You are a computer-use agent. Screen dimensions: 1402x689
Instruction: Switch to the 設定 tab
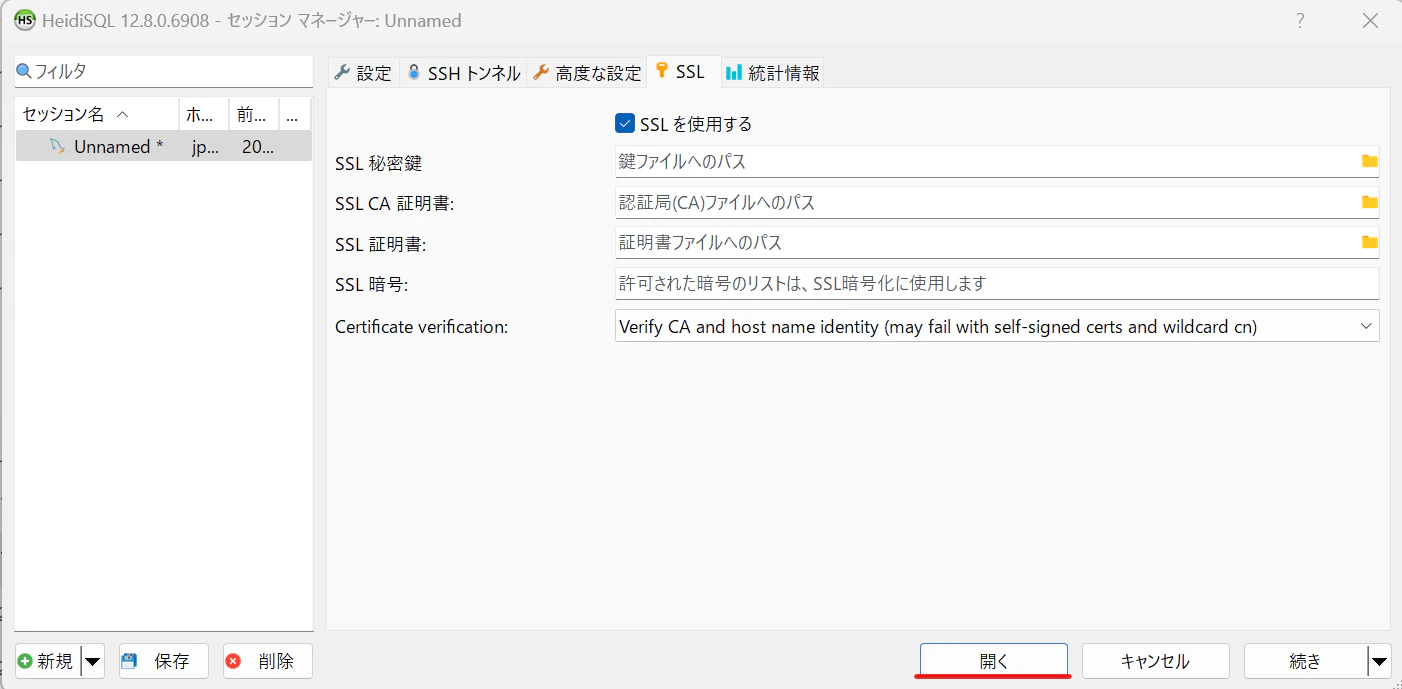coord(363,73)
